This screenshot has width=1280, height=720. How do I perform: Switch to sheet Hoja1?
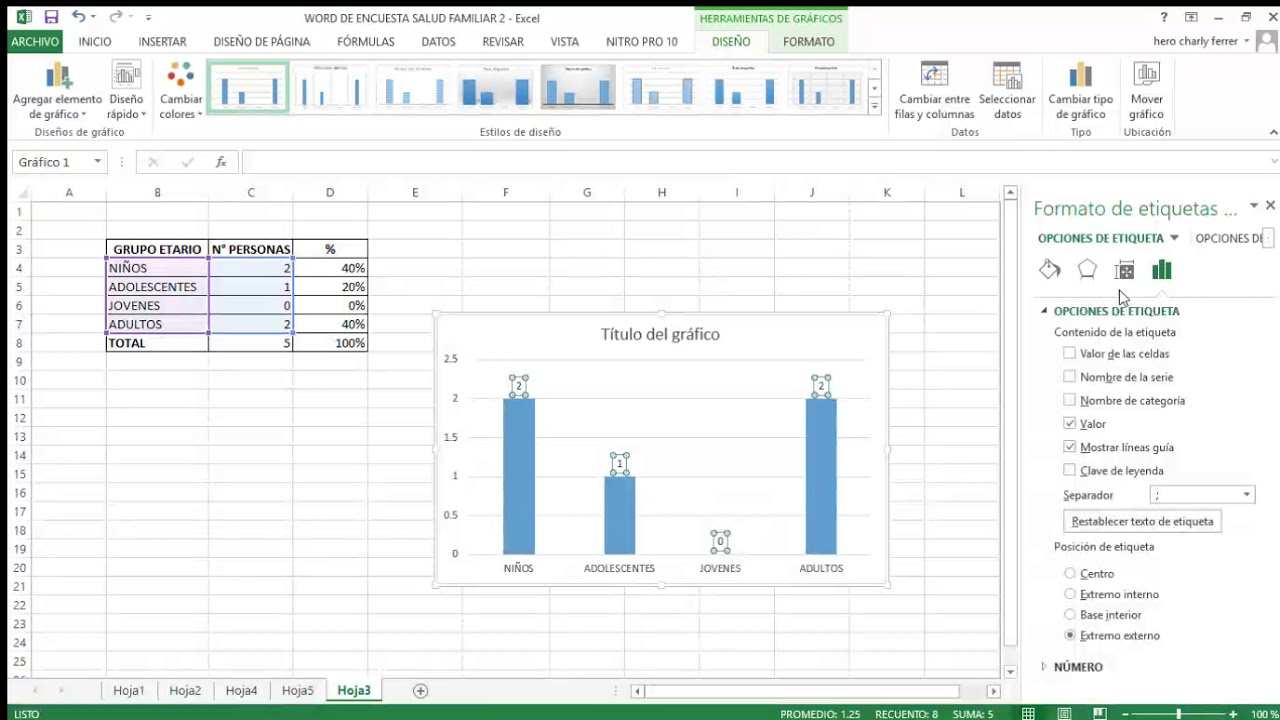coord(129,691)
